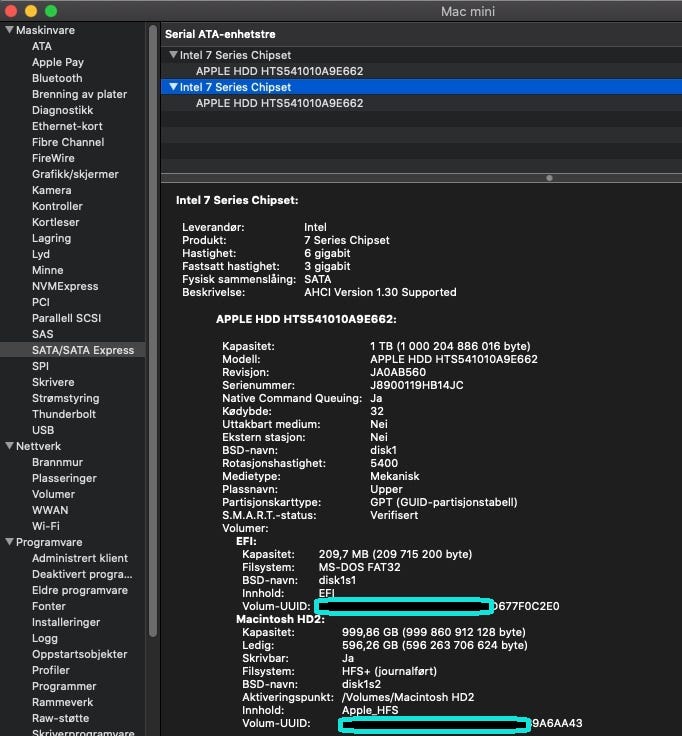This screenshot has height=736, width=682.
Task: Select the first APPLE HDD HTS541010A9E662 entry
Action: click(x=279, y=71)
